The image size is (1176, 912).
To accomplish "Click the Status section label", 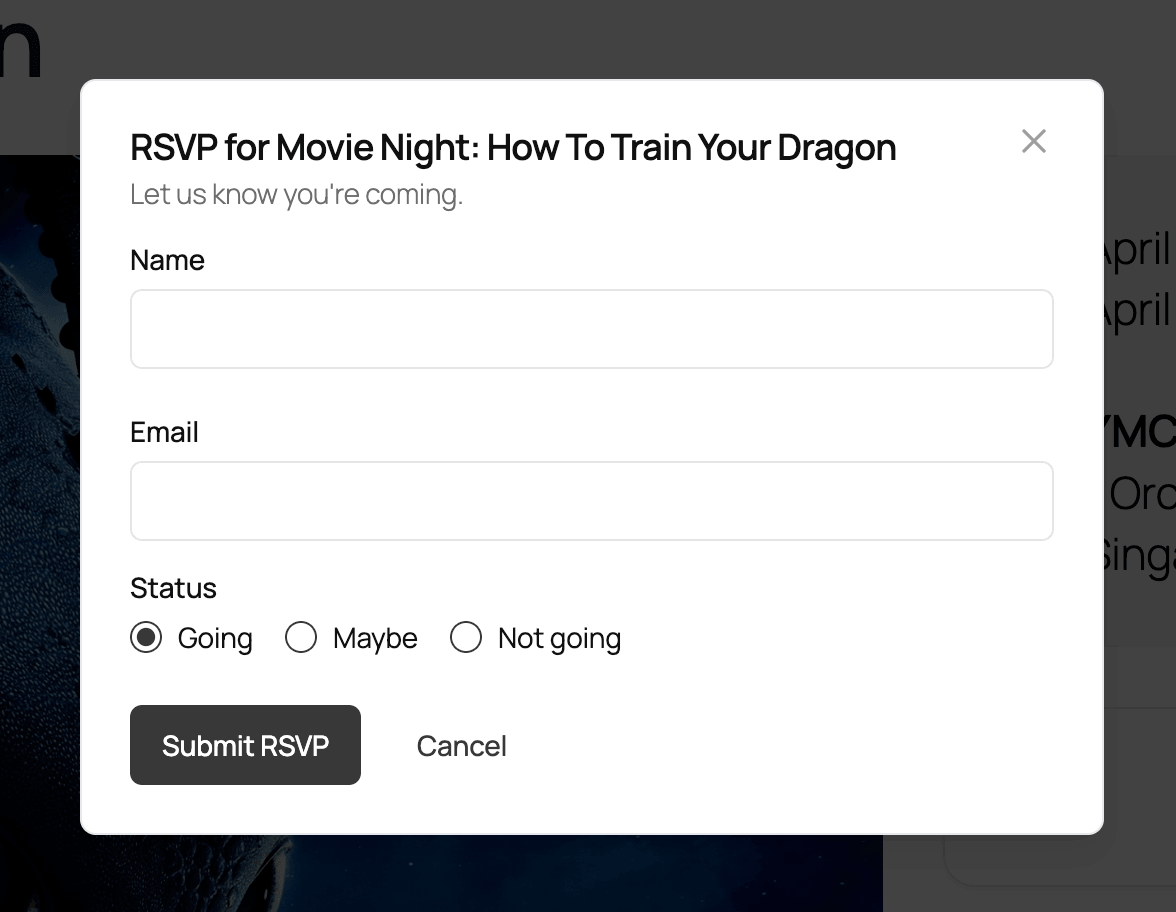I will (172, 588).
